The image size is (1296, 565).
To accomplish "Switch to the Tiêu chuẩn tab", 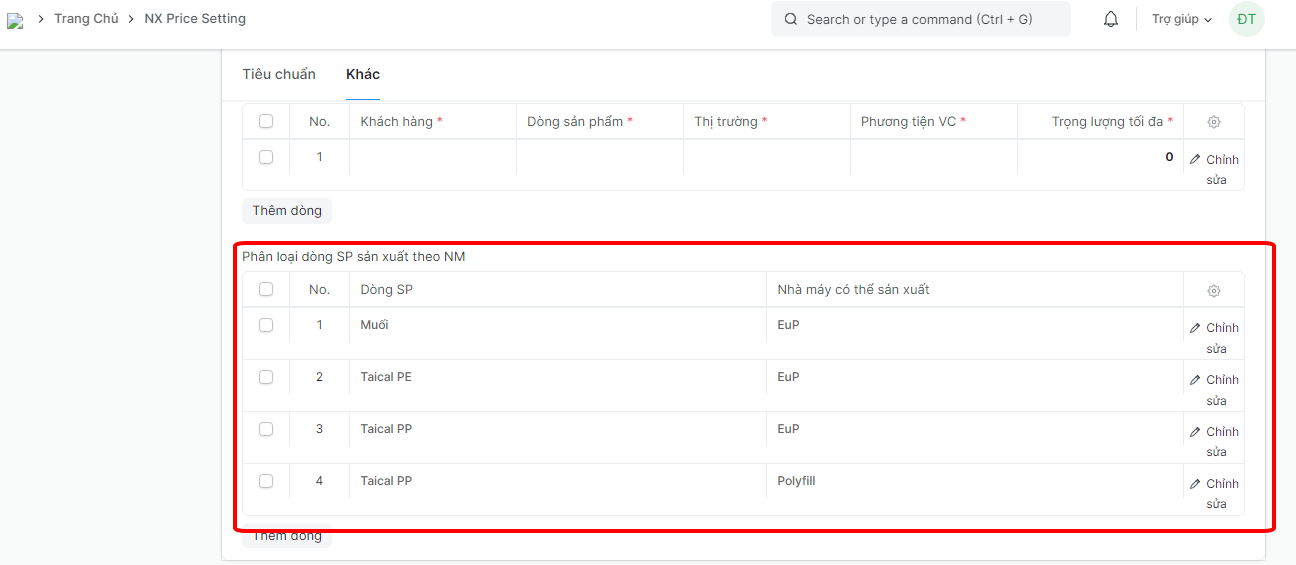I will point(279,74).
